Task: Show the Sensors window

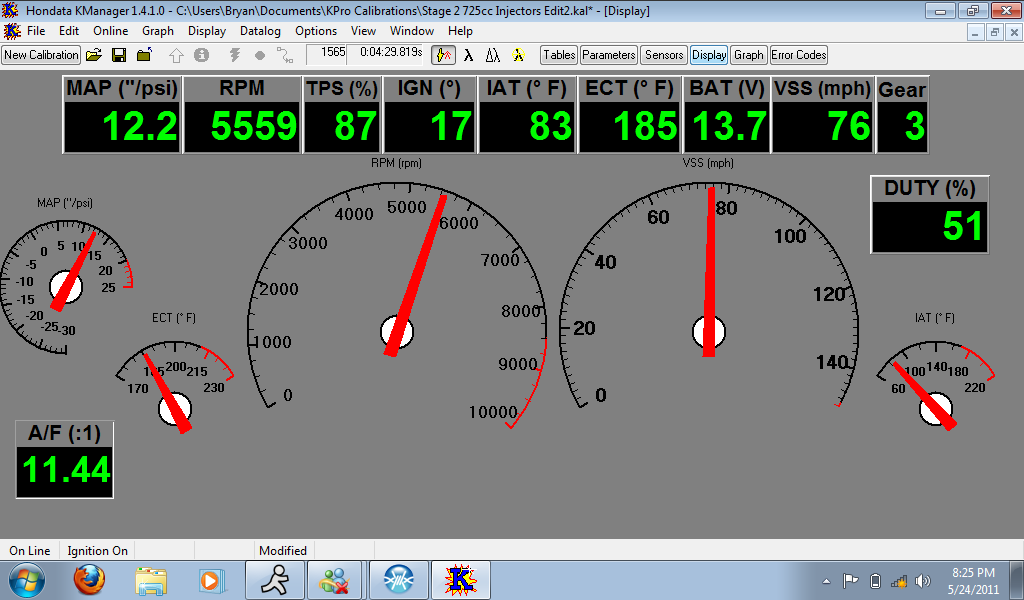Action: (x=664, y=55)
